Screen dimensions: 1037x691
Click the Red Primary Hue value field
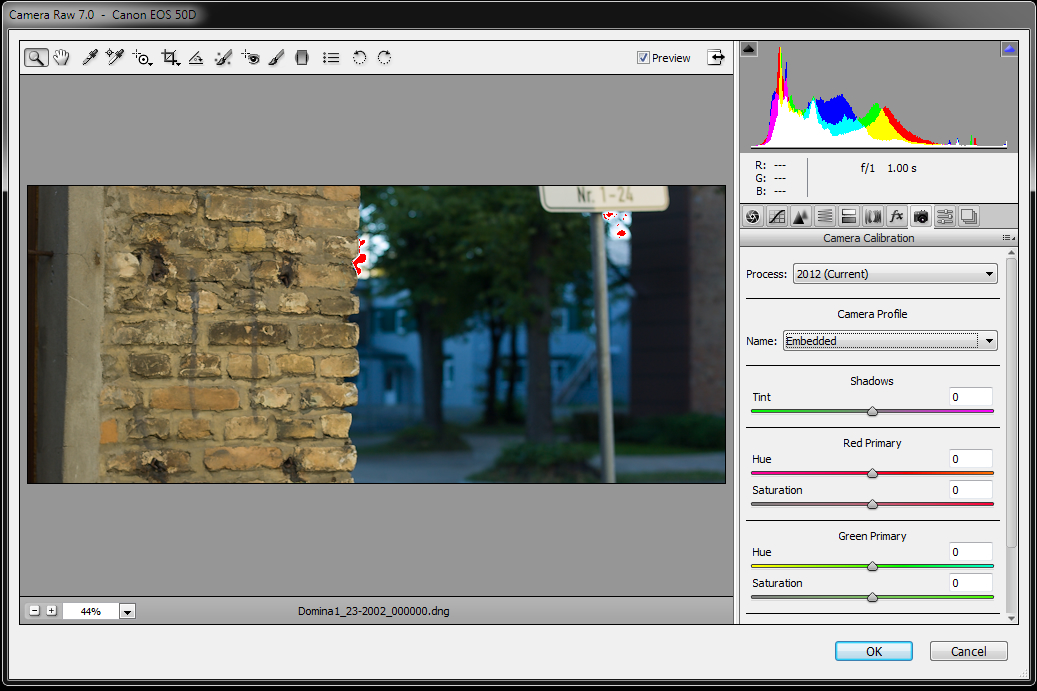point(971,459)
